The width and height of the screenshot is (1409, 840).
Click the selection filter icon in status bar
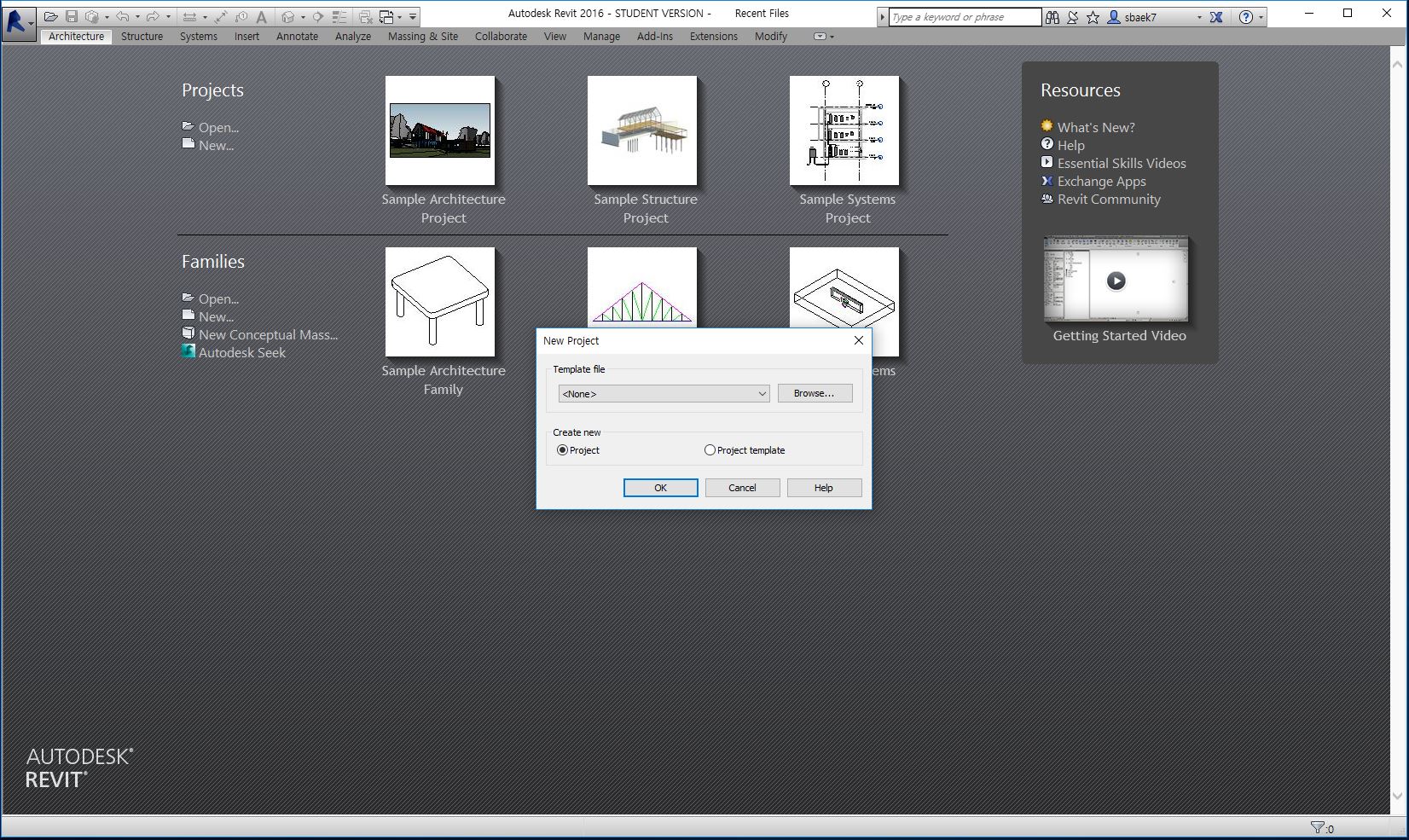pos(1318,828)
